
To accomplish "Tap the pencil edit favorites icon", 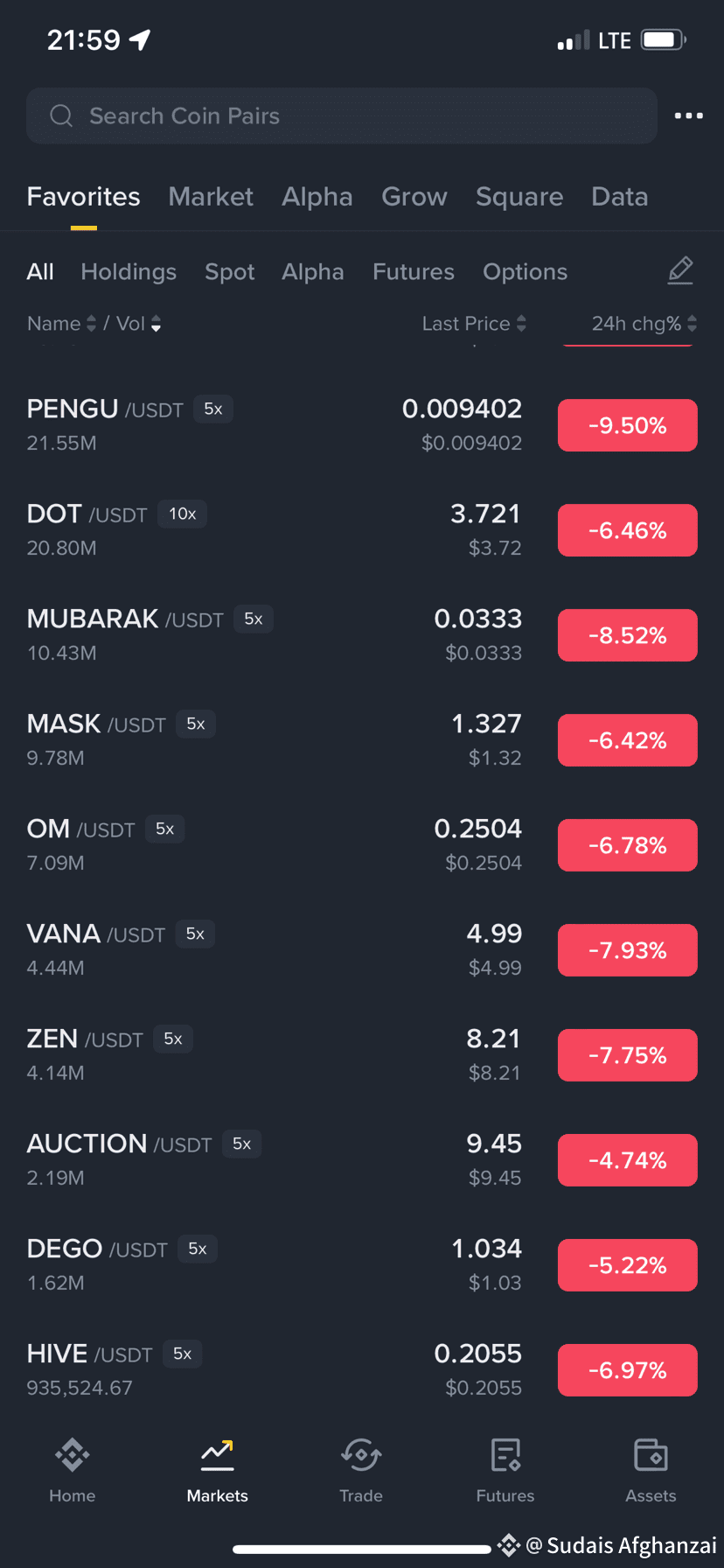I will [680, 271].
